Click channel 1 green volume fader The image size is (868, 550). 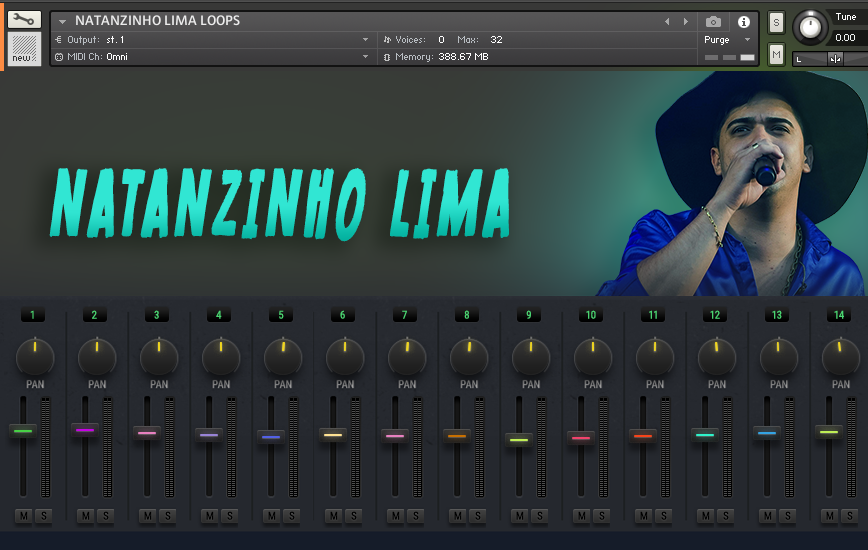click(x=23, y=431)
